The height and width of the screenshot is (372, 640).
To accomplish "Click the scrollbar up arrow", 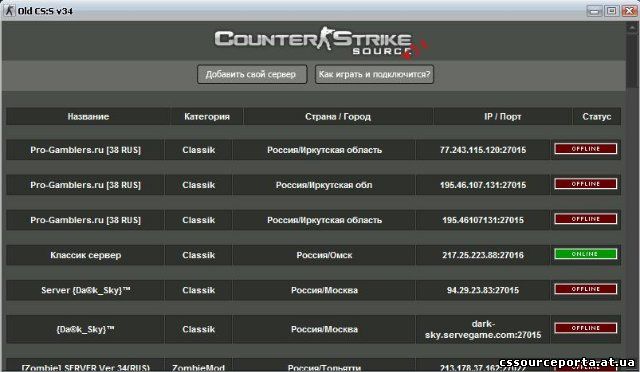I will click(x=632, y=28).
